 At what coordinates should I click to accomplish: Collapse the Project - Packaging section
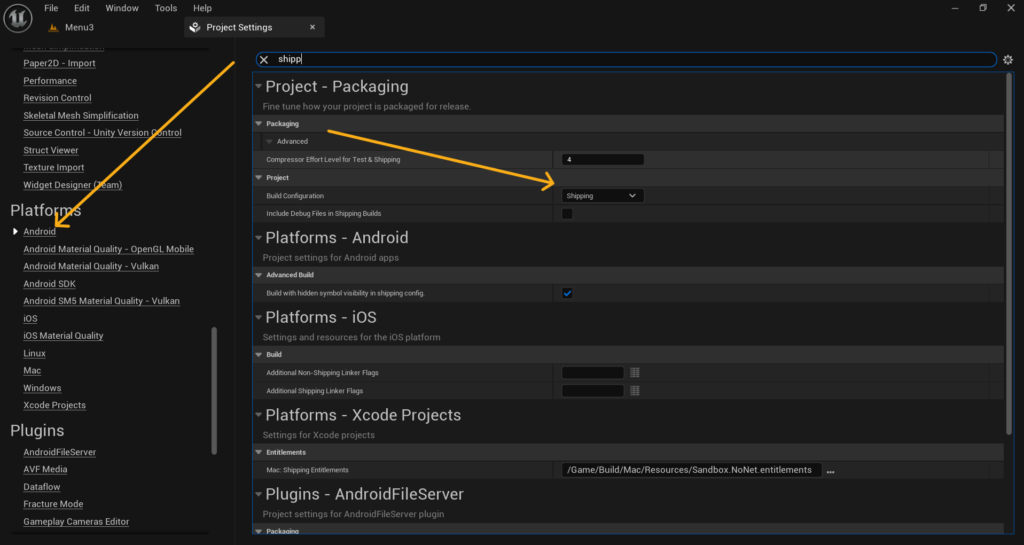(x=259, y=86)
